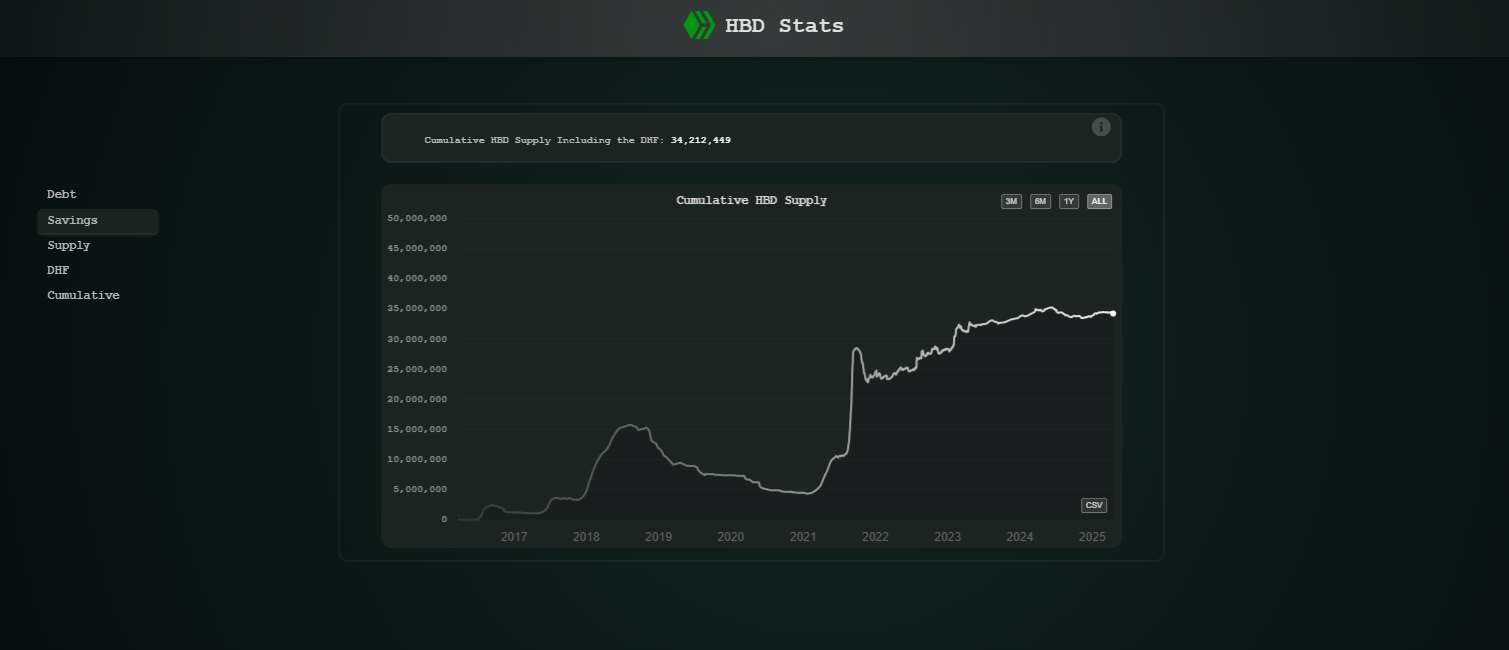1509x650 pixels.
Task: Click the 2021 x-axis label
Action: (x=803, y=537)
